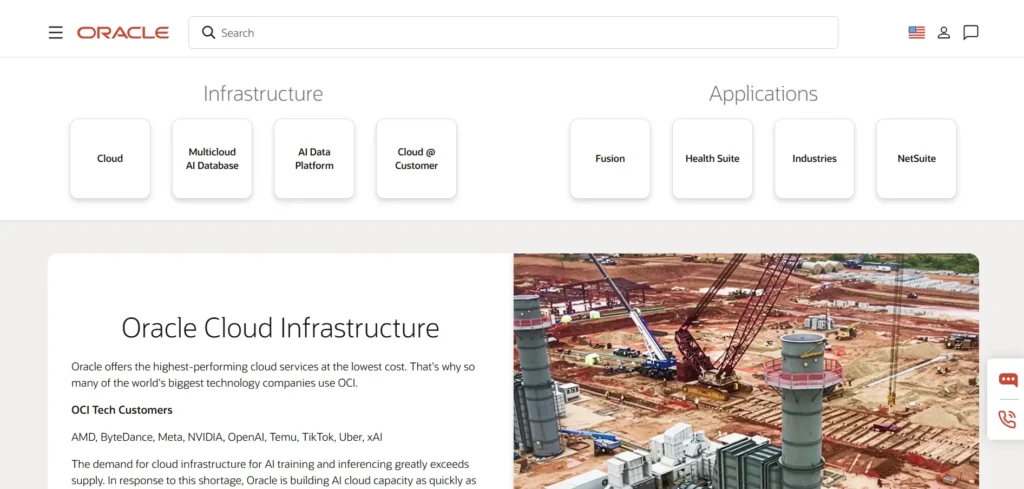Open the Contact chat bubble in header
The height and width of the screenshot is (489, 1024).
[970, 33]
